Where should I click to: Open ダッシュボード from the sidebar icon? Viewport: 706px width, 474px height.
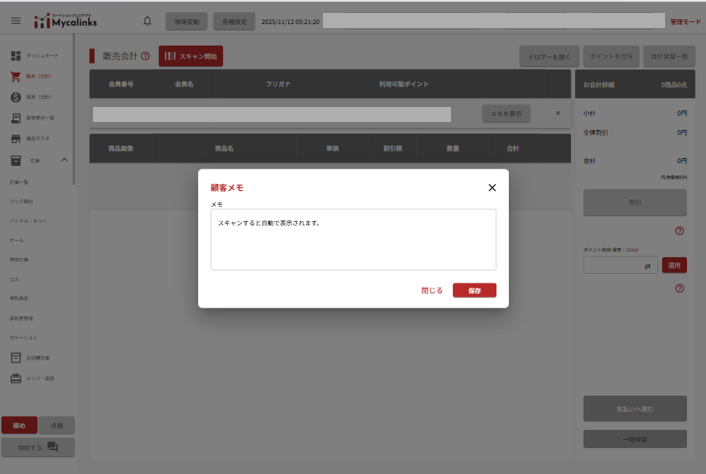click(x=16, y=56)
